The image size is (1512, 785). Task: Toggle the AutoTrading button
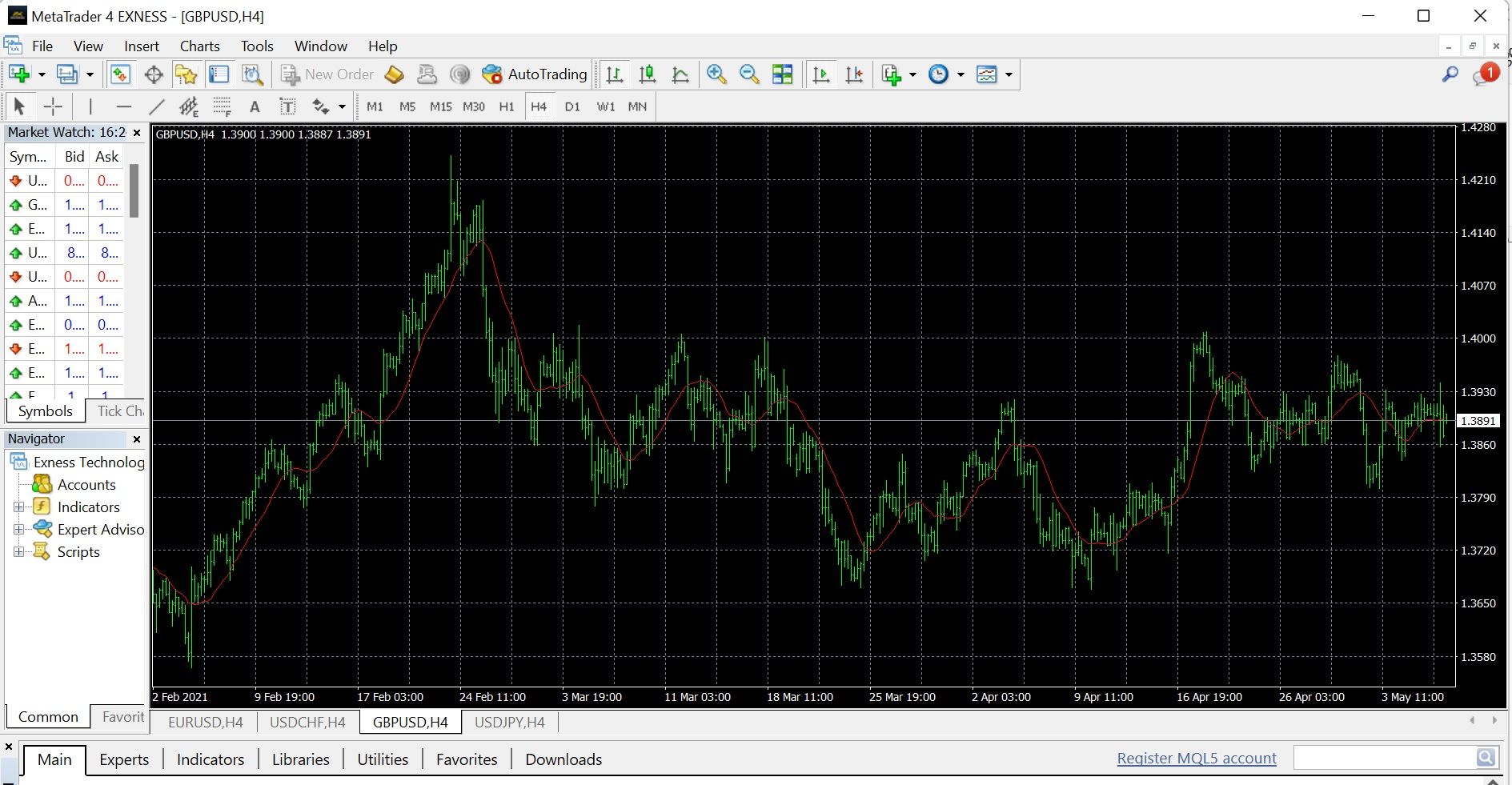coord(535,74)
